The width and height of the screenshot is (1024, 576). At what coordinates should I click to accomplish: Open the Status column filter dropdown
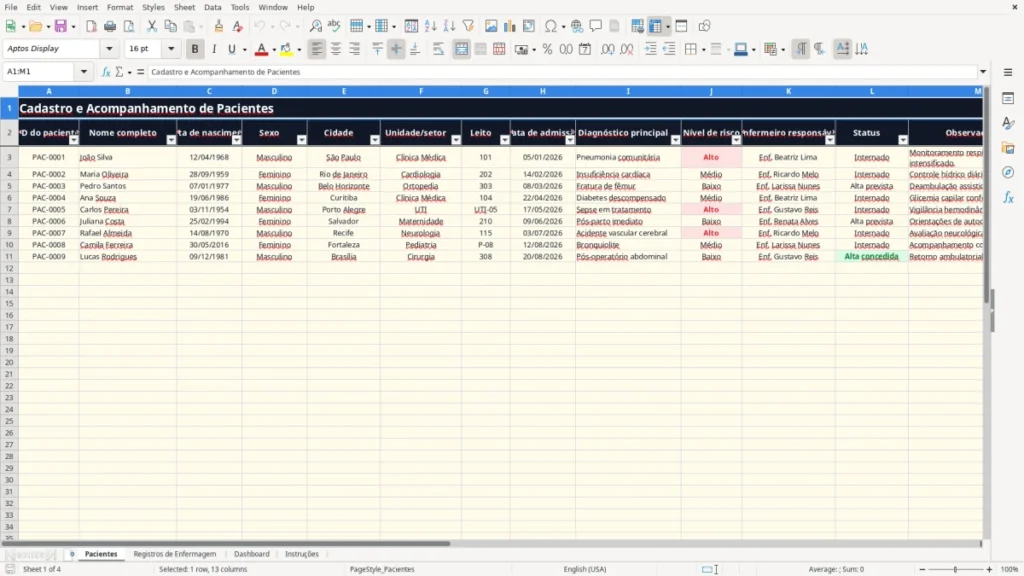coord(903,140)
